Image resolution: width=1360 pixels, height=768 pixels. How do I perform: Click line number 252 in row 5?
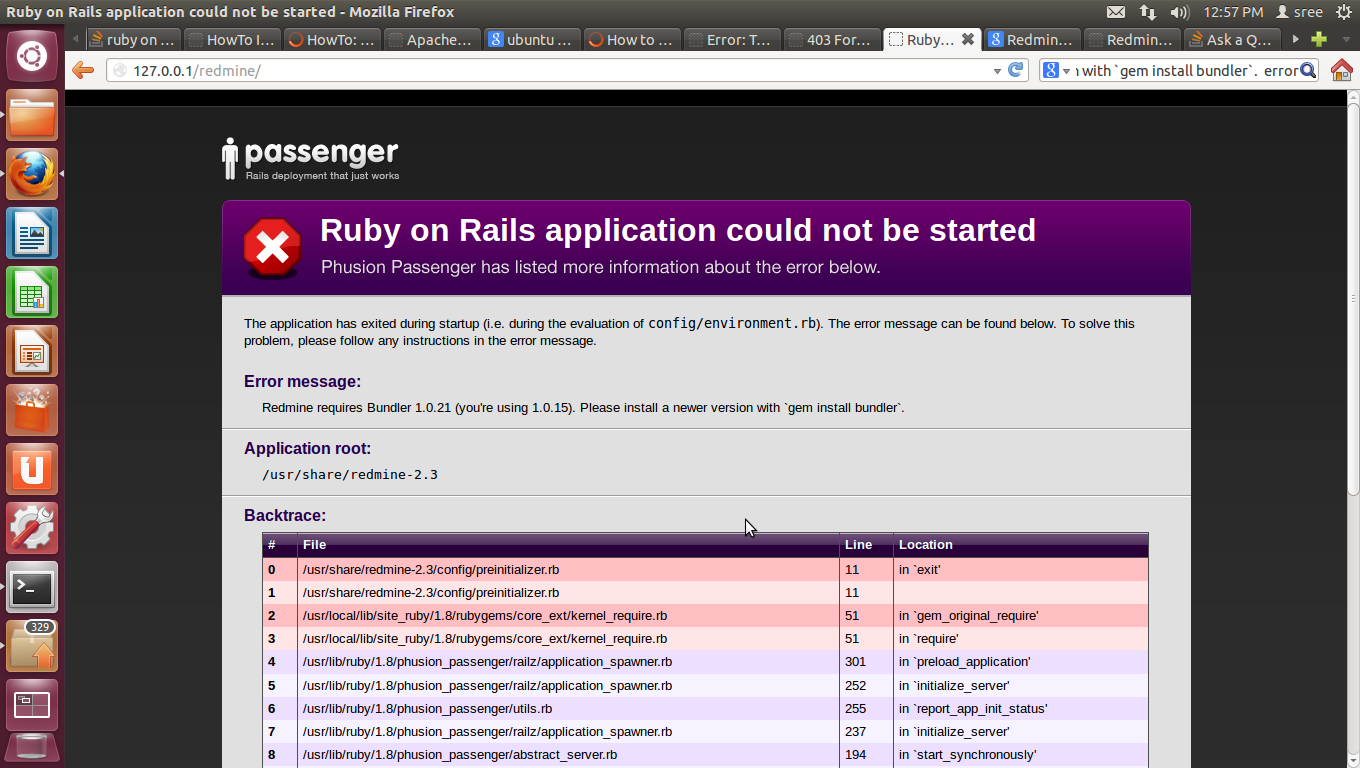855,686
